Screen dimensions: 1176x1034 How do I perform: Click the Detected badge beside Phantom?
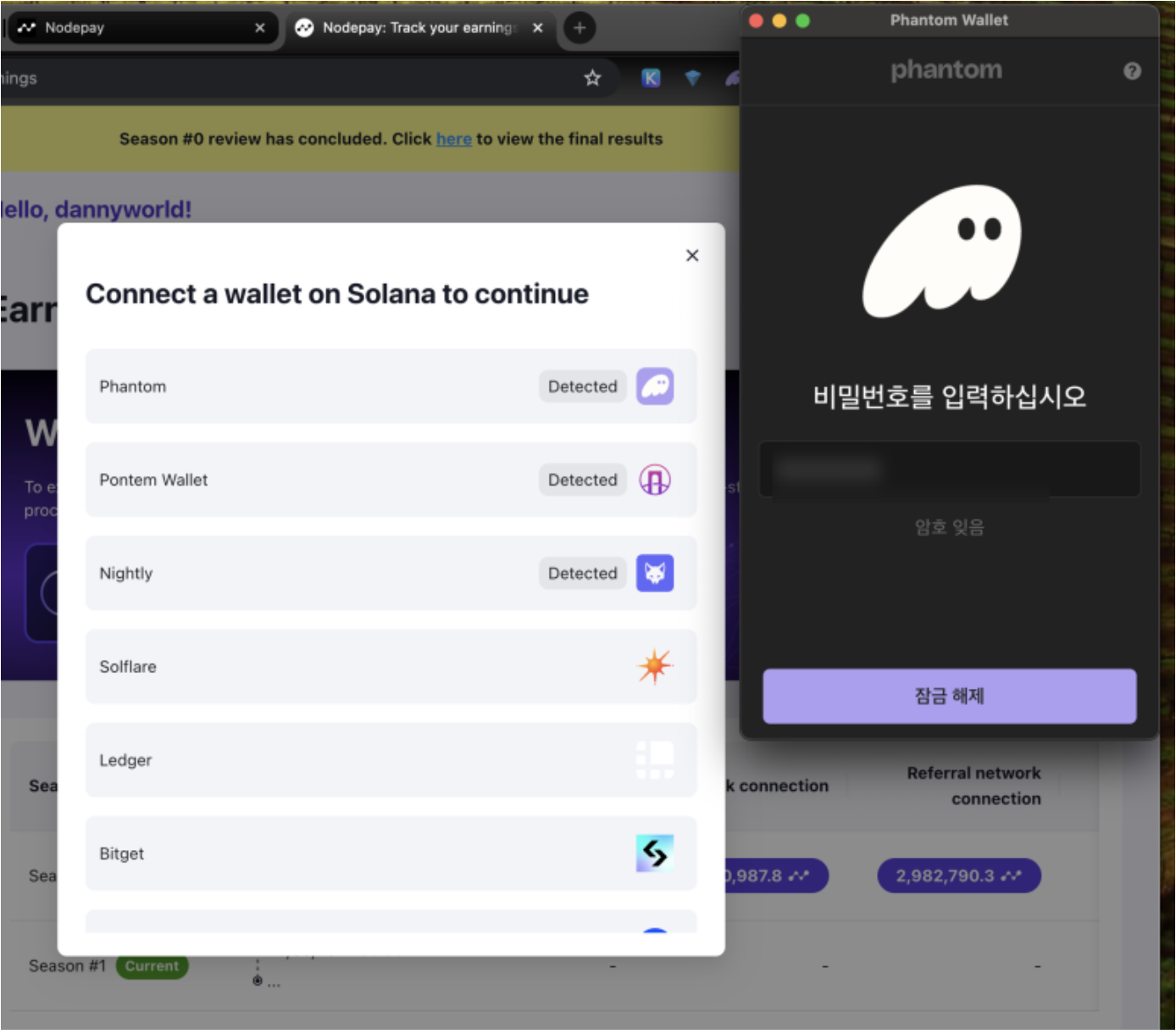click(x=583, y=386)
